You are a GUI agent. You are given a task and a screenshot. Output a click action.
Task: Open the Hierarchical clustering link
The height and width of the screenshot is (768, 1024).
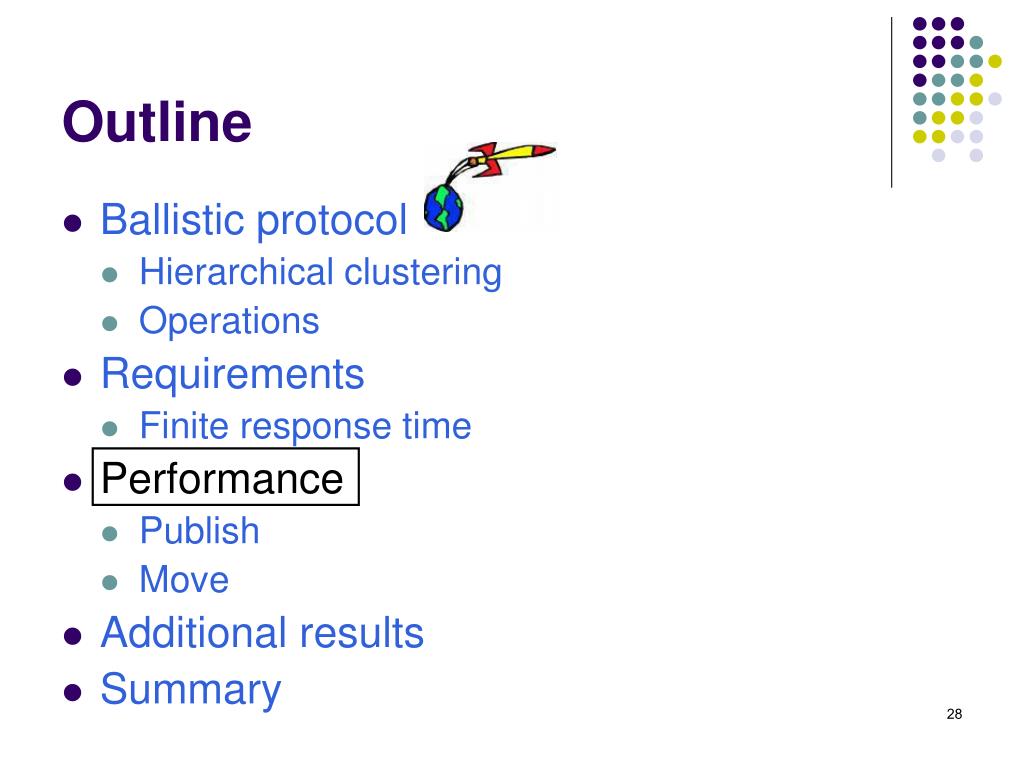(321, 272)
